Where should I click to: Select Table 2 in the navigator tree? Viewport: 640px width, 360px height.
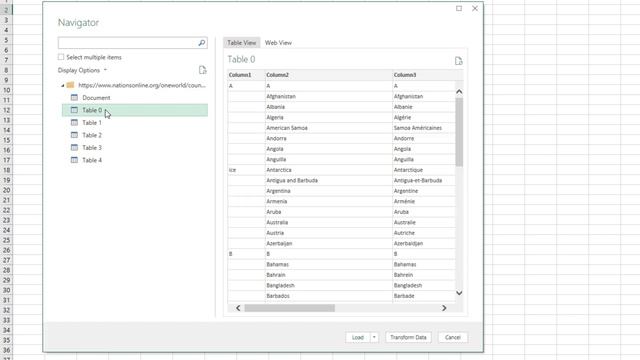92,135
